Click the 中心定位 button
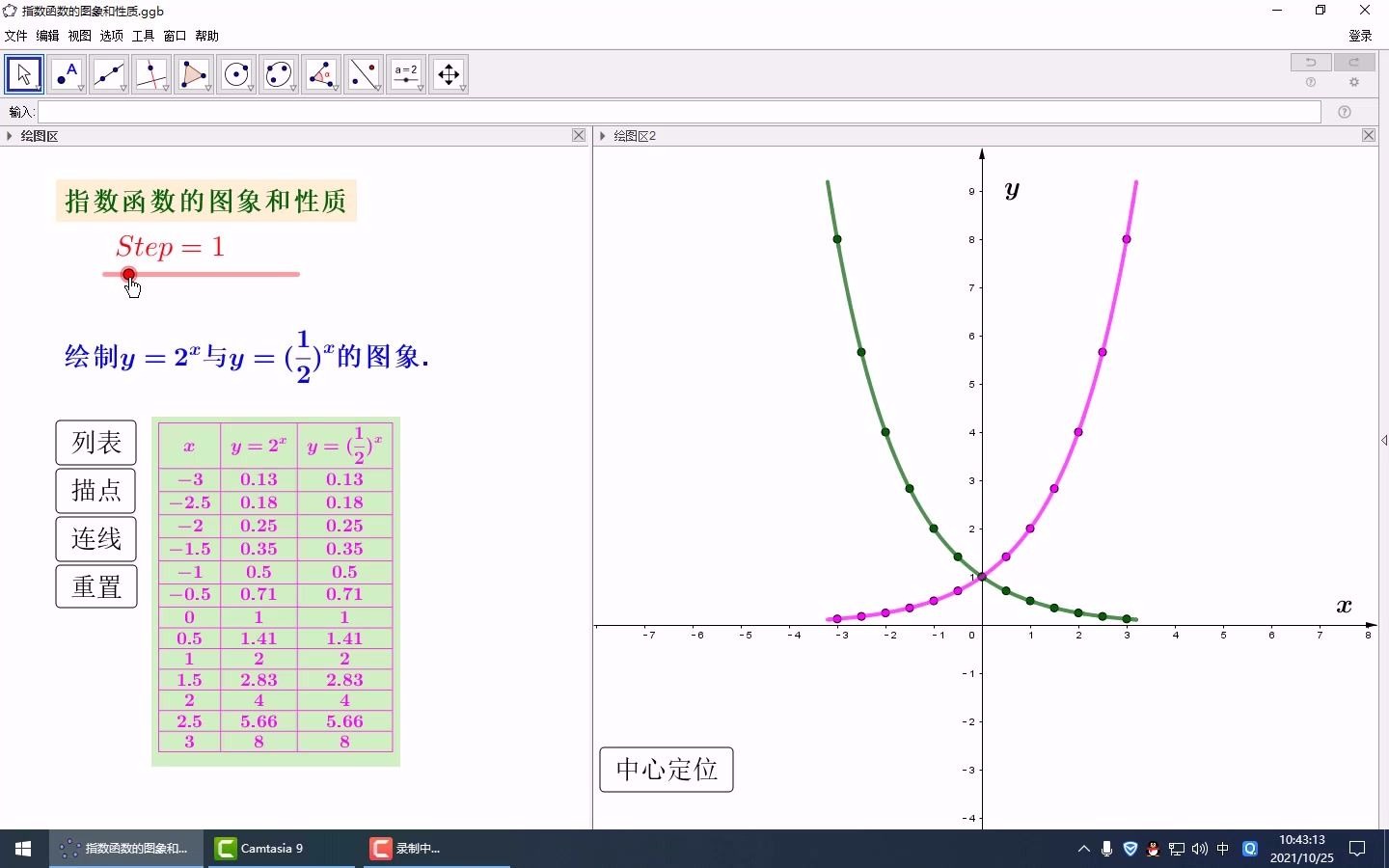1389x868 pixels. [x=667, y=770]
